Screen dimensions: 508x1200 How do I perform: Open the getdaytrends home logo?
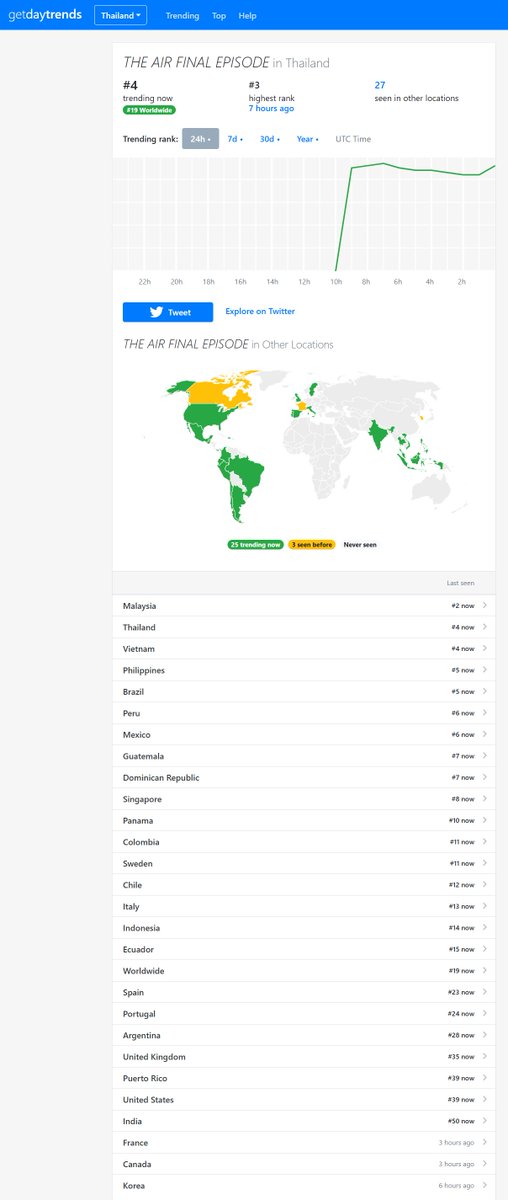pyautogui.click(x=46, y=15)
